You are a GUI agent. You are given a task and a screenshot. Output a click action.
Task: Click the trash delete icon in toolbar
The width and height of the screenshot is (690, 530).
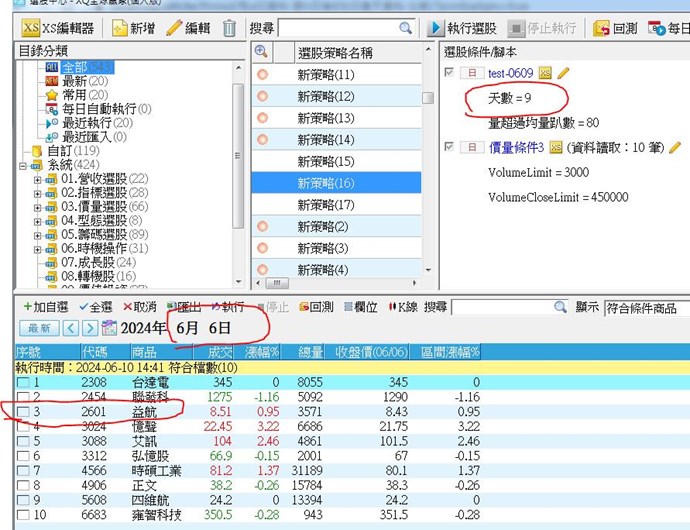tap(230, 28)
